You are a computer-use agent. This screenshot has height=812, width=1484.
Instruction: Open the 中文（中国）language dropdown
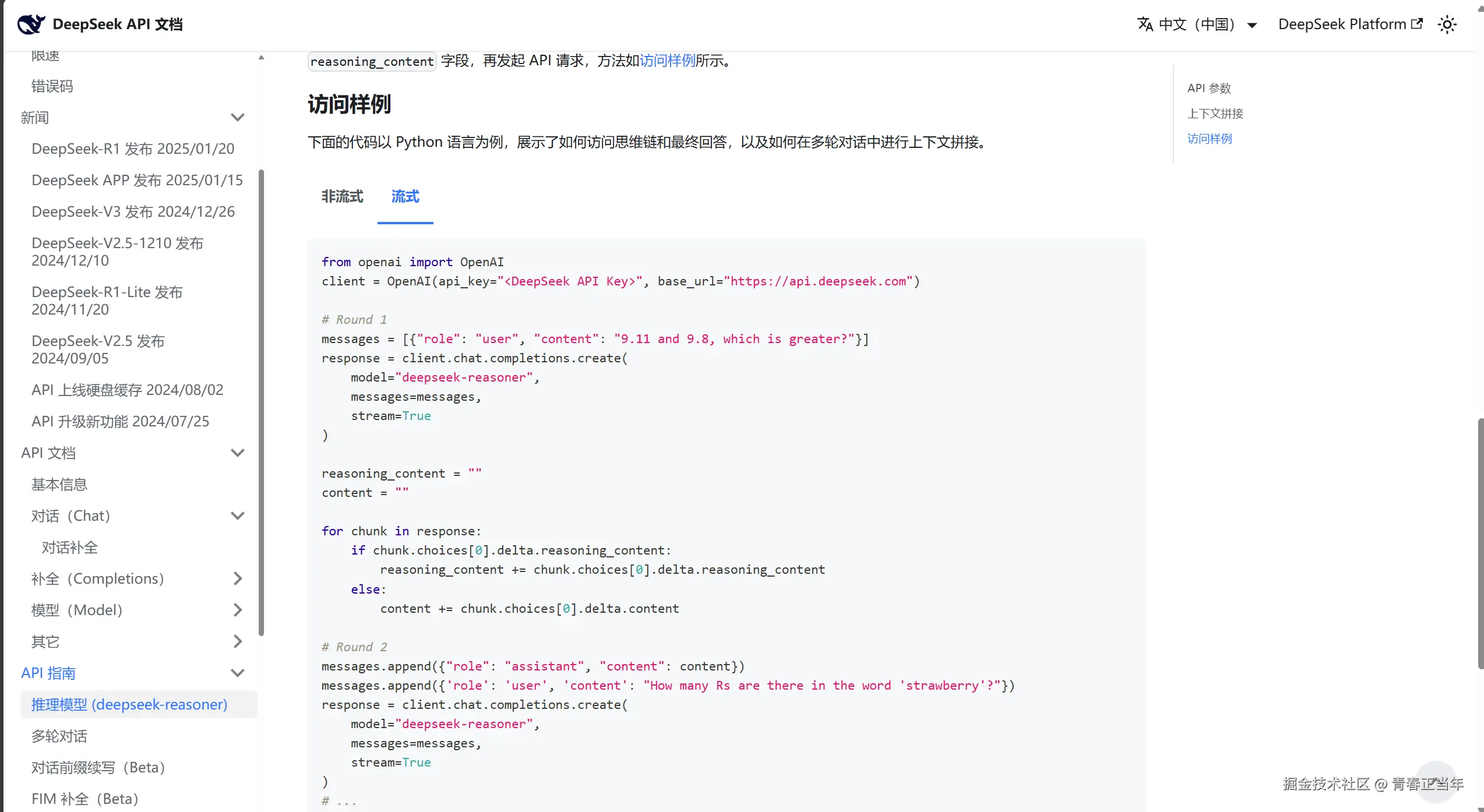pos(1198,24)
